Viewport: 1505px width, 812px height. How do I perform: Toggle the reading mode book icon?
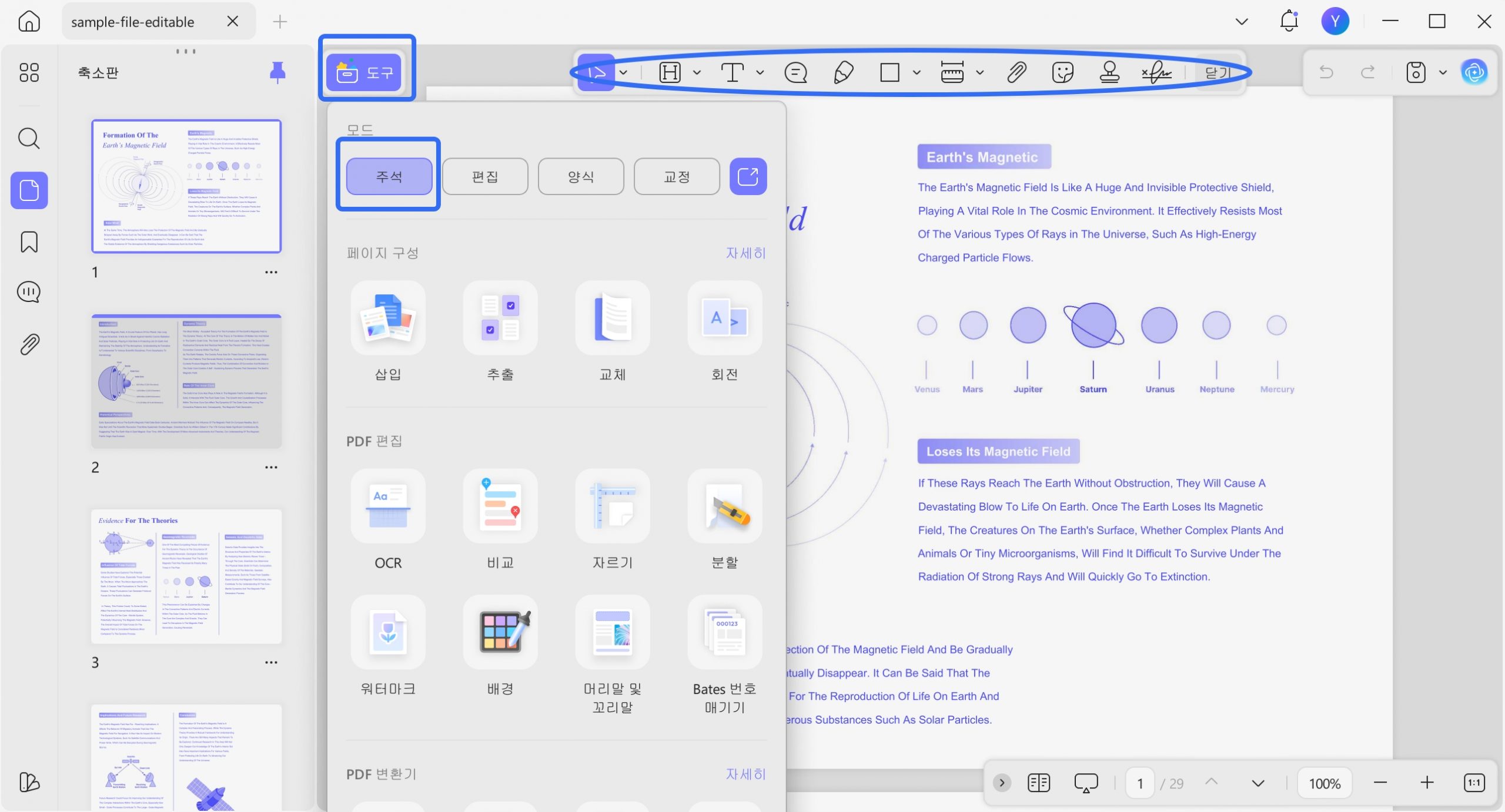(1039, 783)
